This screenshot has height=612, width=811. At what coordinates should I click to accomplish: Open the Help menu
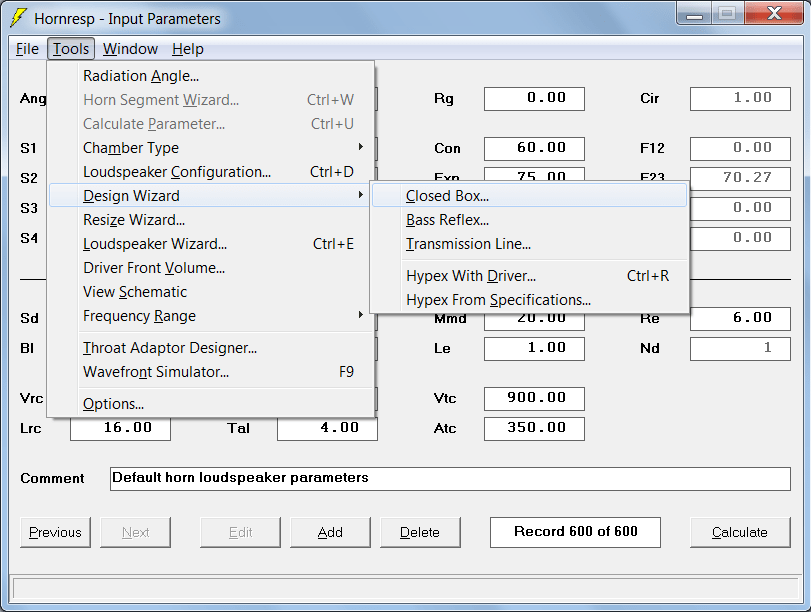point(188,49)
